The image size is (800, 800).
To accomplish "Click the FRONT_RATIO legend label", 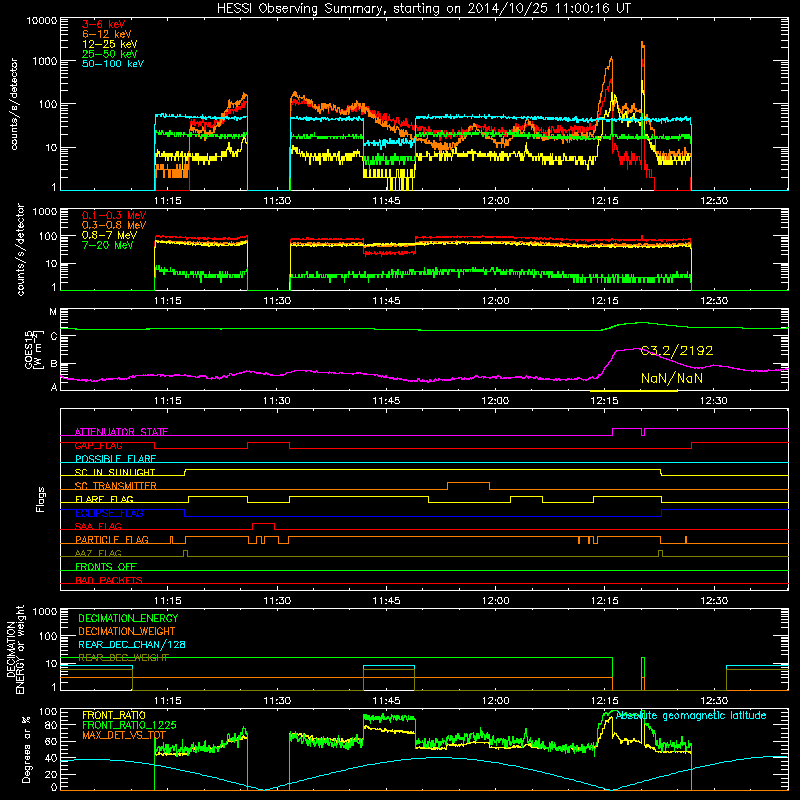I will tap(114, 715).
